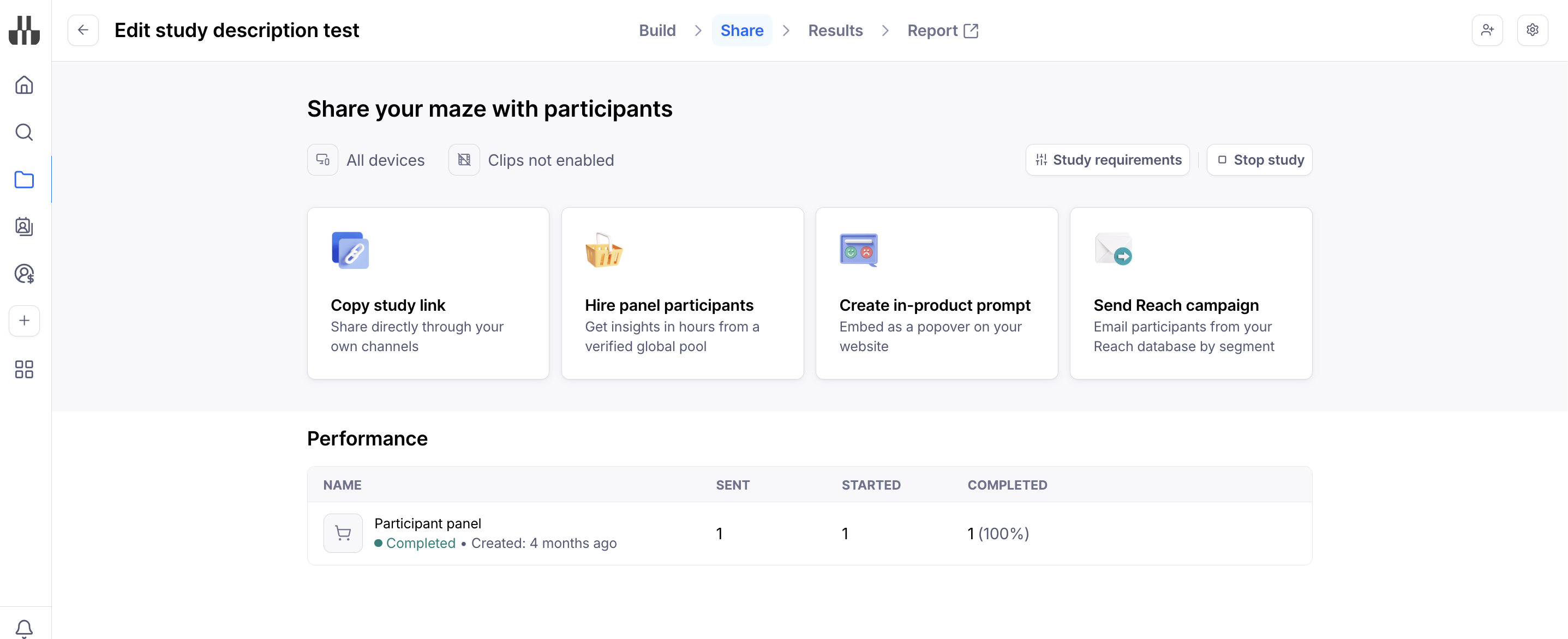Viewport: 1568px width, 639px height.
Task: Open the panel credits user-dollar icon
Action: [25, 274]
